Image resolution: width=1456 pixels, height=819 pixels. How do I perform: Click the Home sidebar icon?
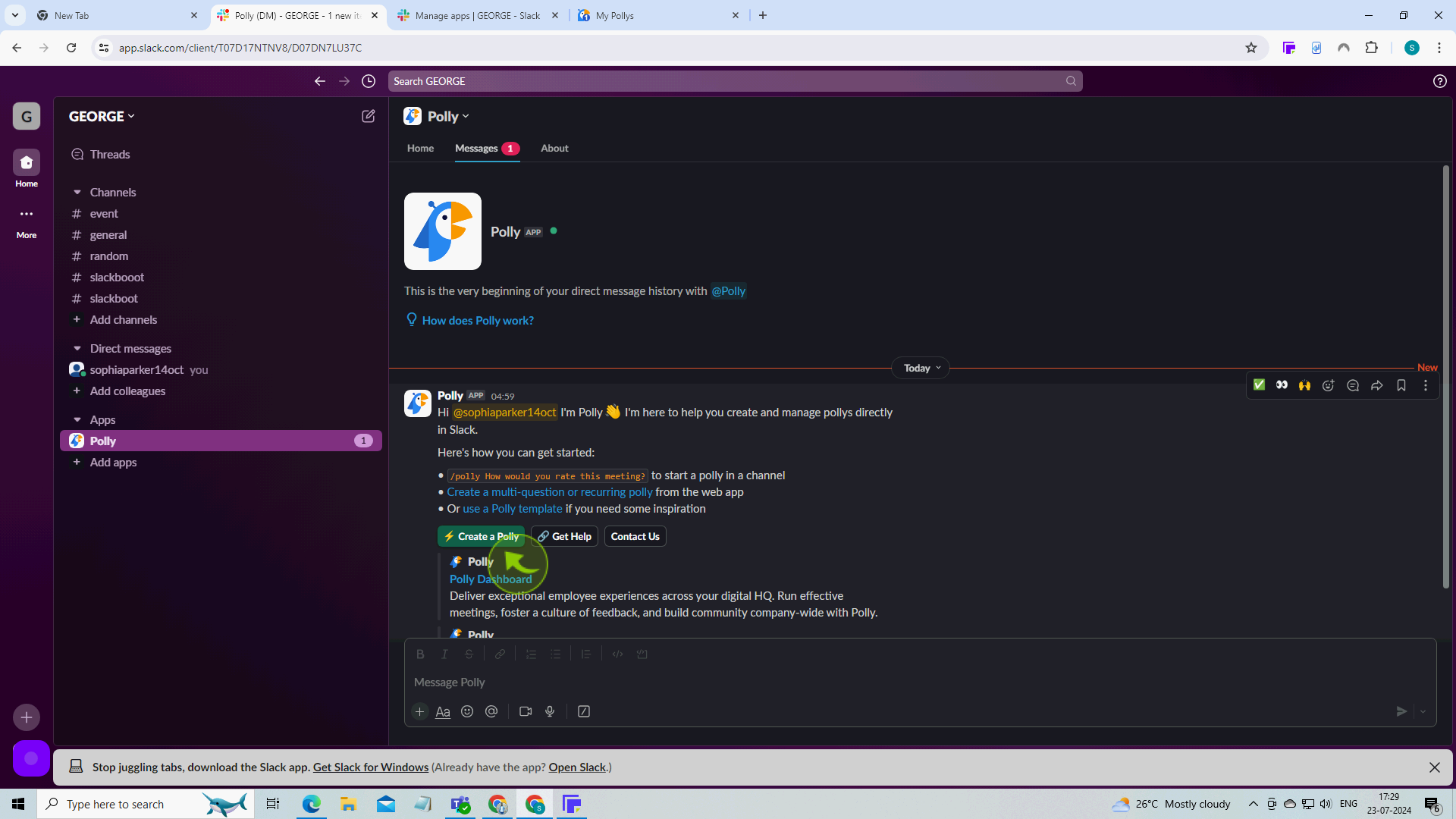pyautogui.click(x=27, y=162)
